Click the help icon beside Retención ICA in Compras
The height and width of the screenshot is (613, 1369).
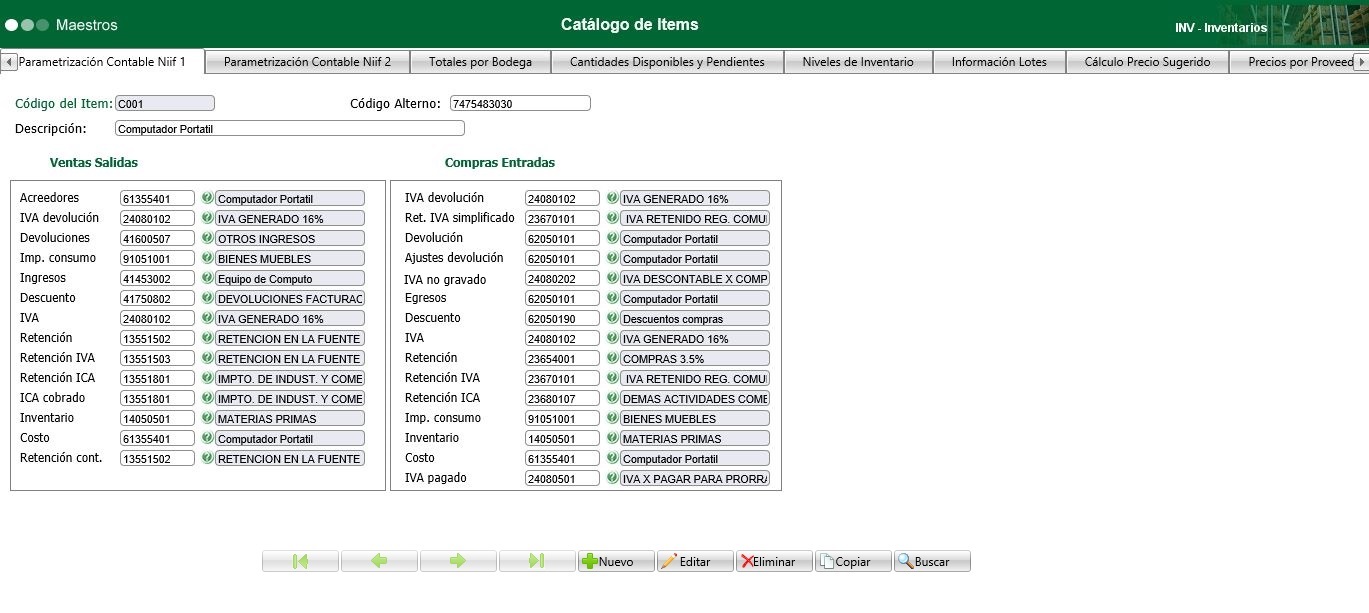612,398
